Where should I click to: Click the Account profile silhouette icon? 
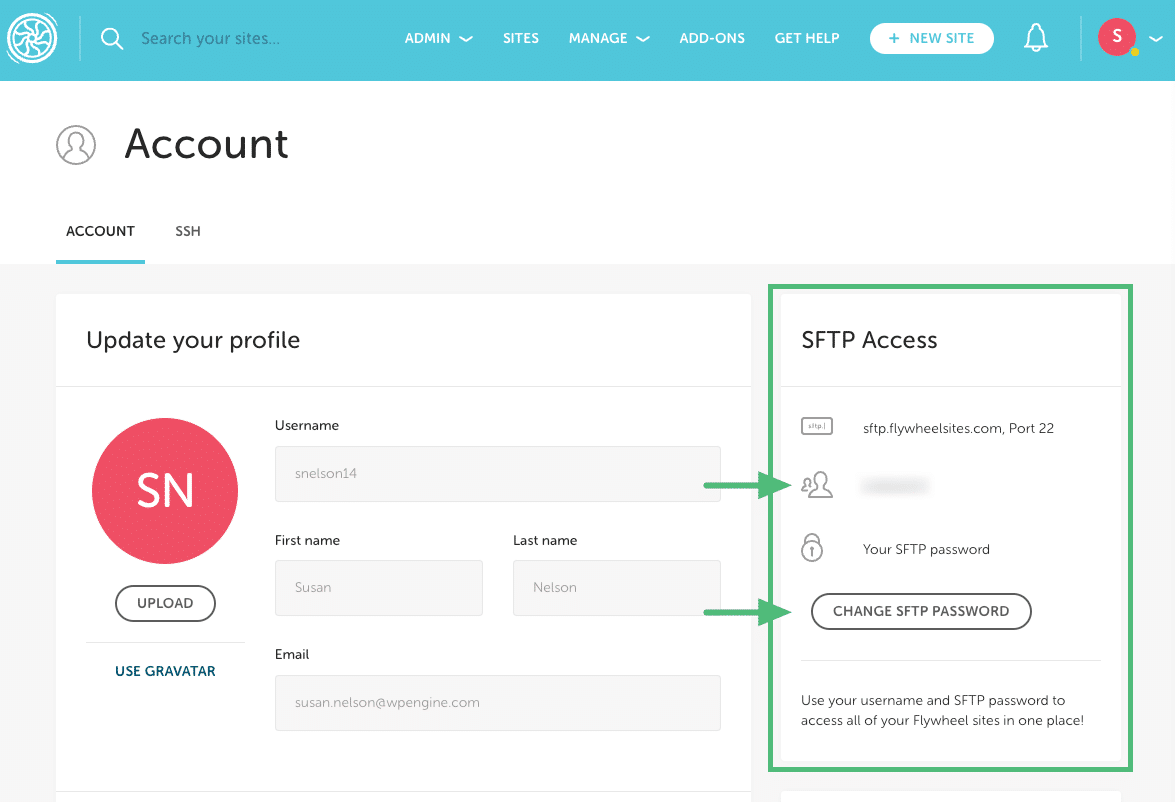(x=76, y=145)
